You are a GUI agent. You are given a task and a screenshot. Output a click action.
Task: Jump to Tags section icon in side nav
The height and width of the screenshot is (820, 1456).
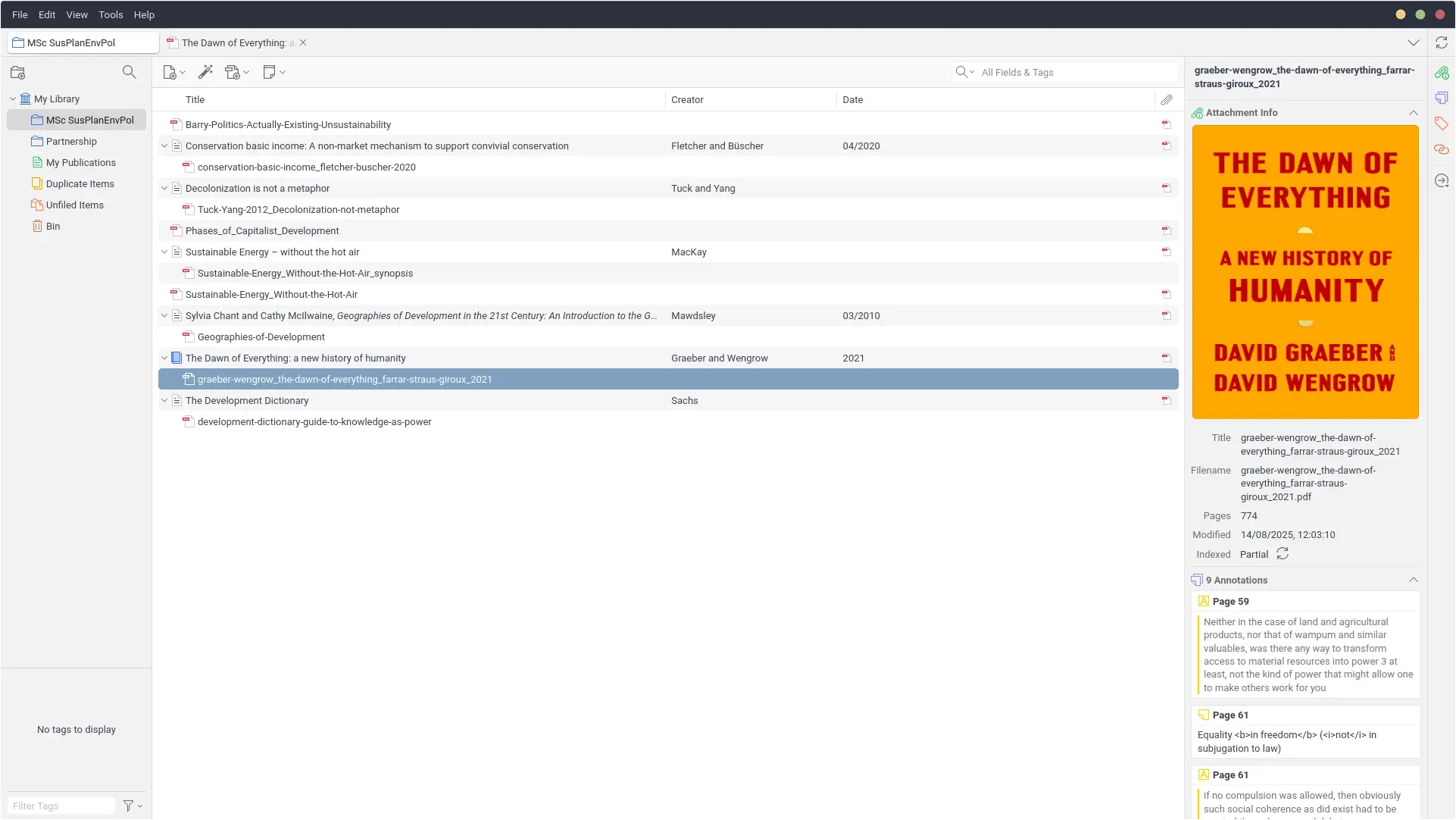(x=1442, y=124)
